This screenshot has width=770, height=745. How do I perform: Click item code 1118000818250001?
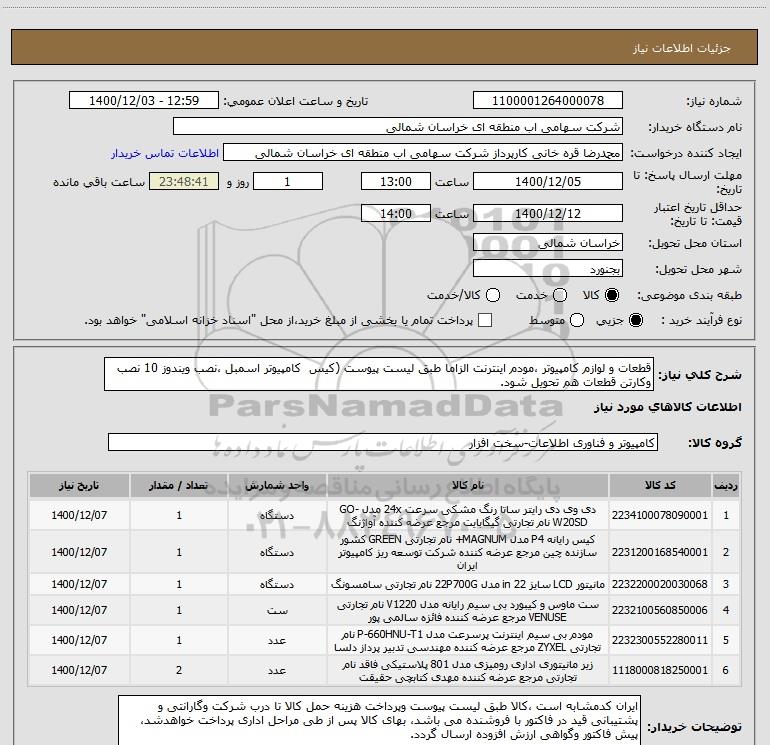[660, 670]
